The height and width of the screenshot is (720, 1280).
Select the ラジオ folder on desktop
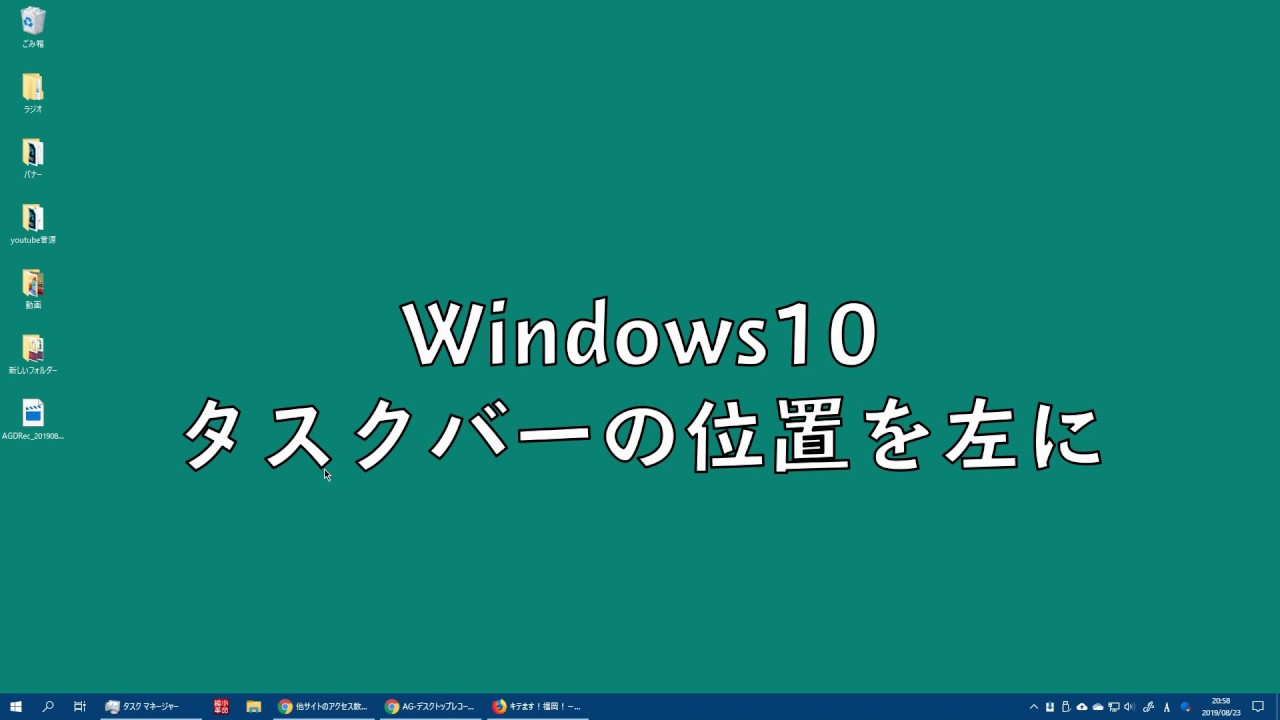33,93
